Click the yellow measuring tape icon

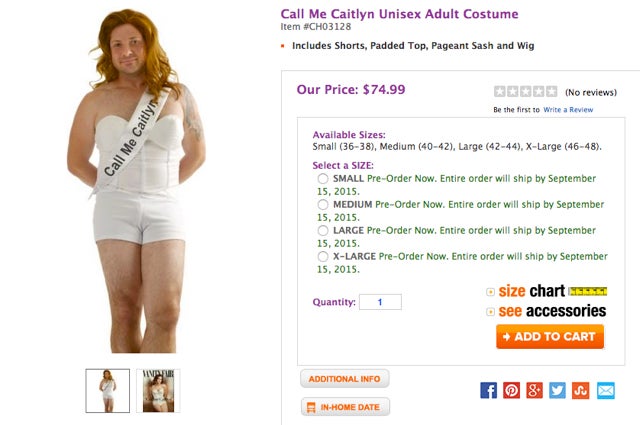tap(588, 291)
